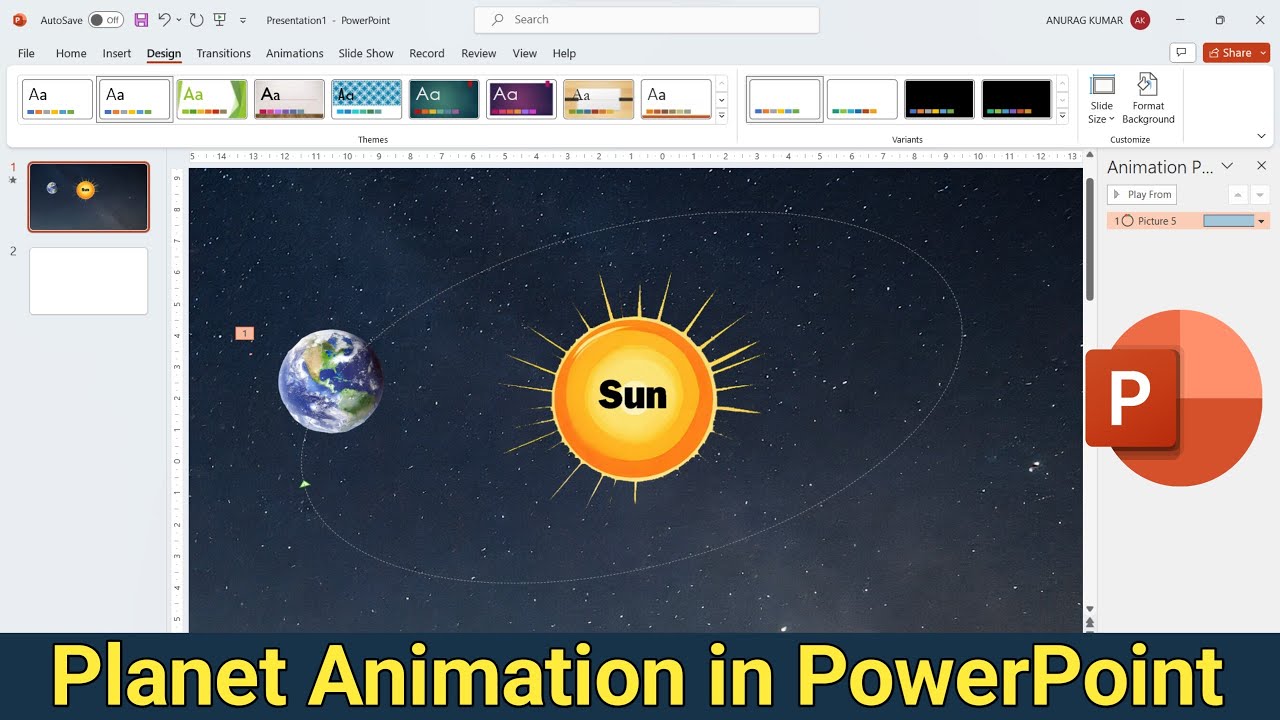Viewport: 1280px width, 720px height.
Task: Apply the first black variant
Action: [939, 99]
